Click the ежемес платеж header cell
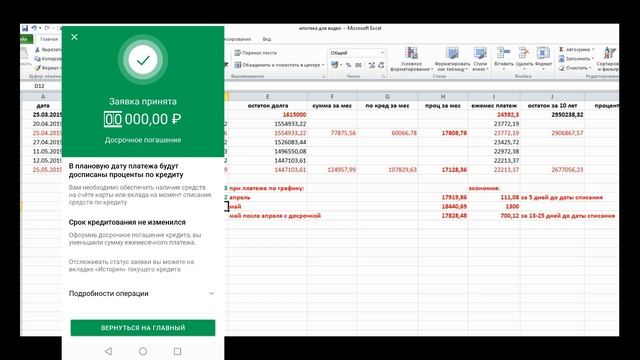 494,106
